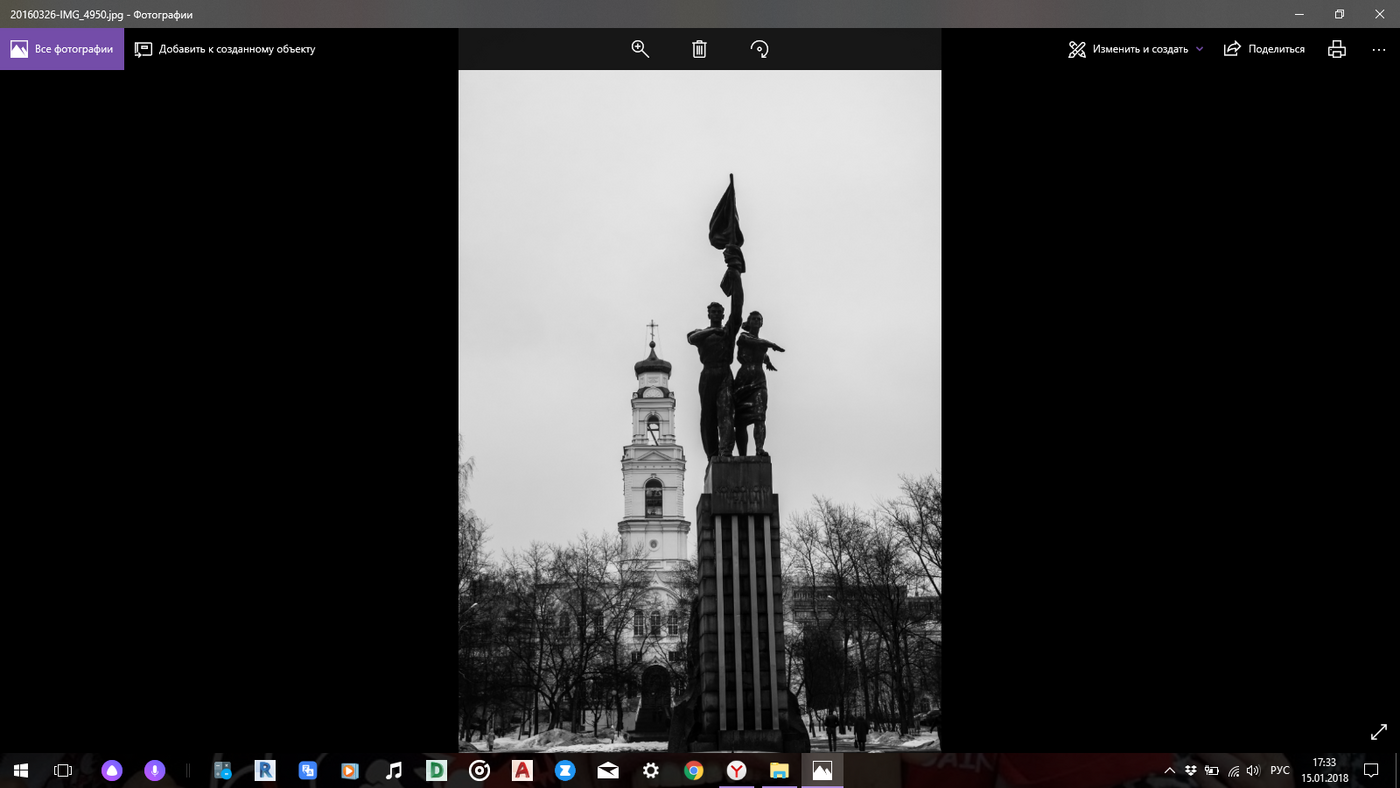Click the displayed monument photo
The image size is (1400, 788).
pos(700,411)
